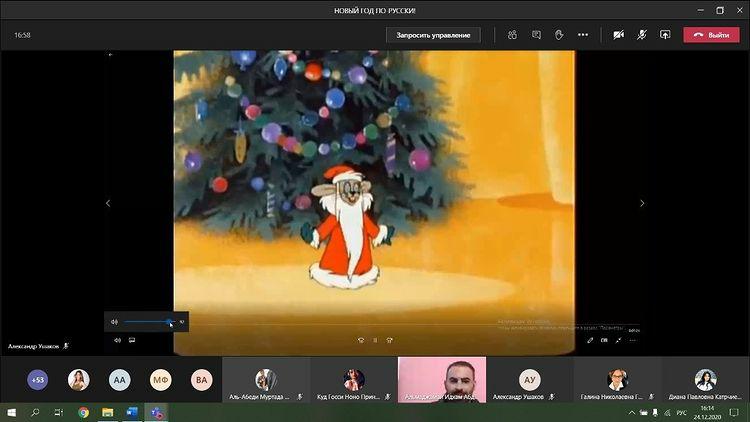Go to the next shared slide arrow
The height and width of the screenshot is (422, 750).
(x=642, y=203)
